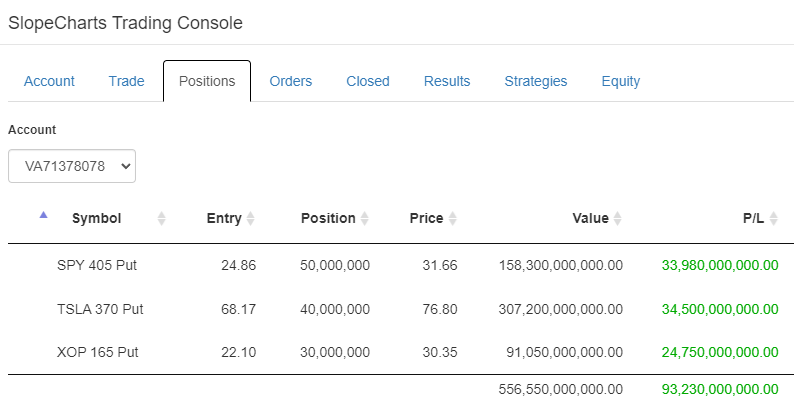Click sort arrows beside Price header
794x416 pixels.
[452, 218]
